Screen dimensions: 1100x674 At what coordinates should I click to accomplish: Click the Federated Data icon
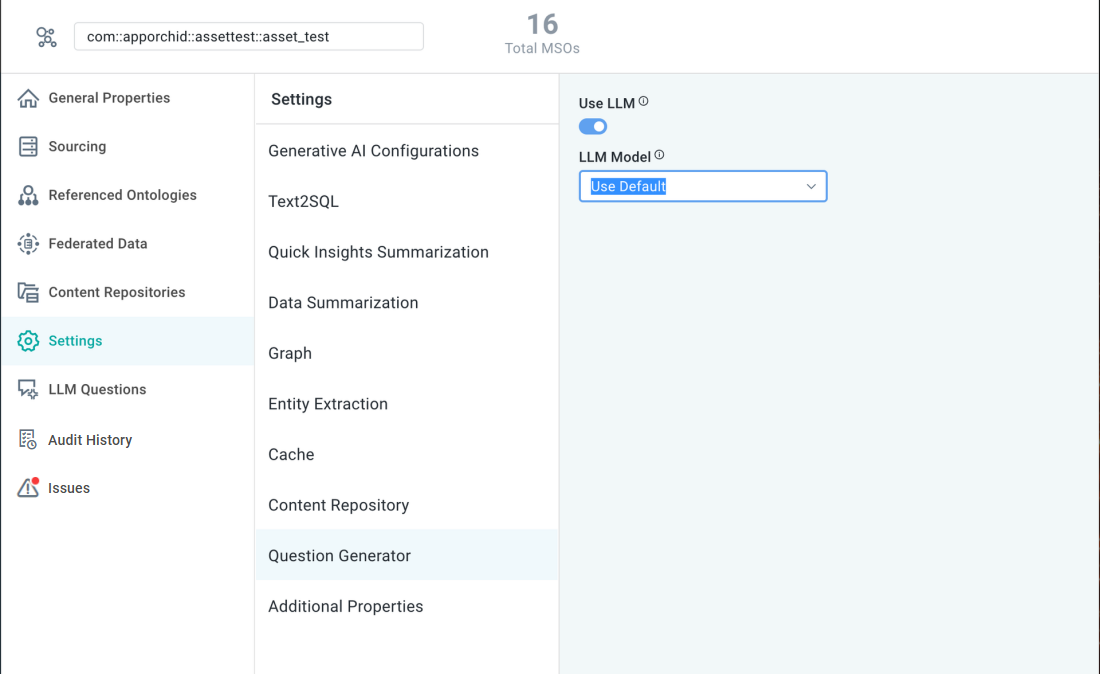tap(28, 244)
